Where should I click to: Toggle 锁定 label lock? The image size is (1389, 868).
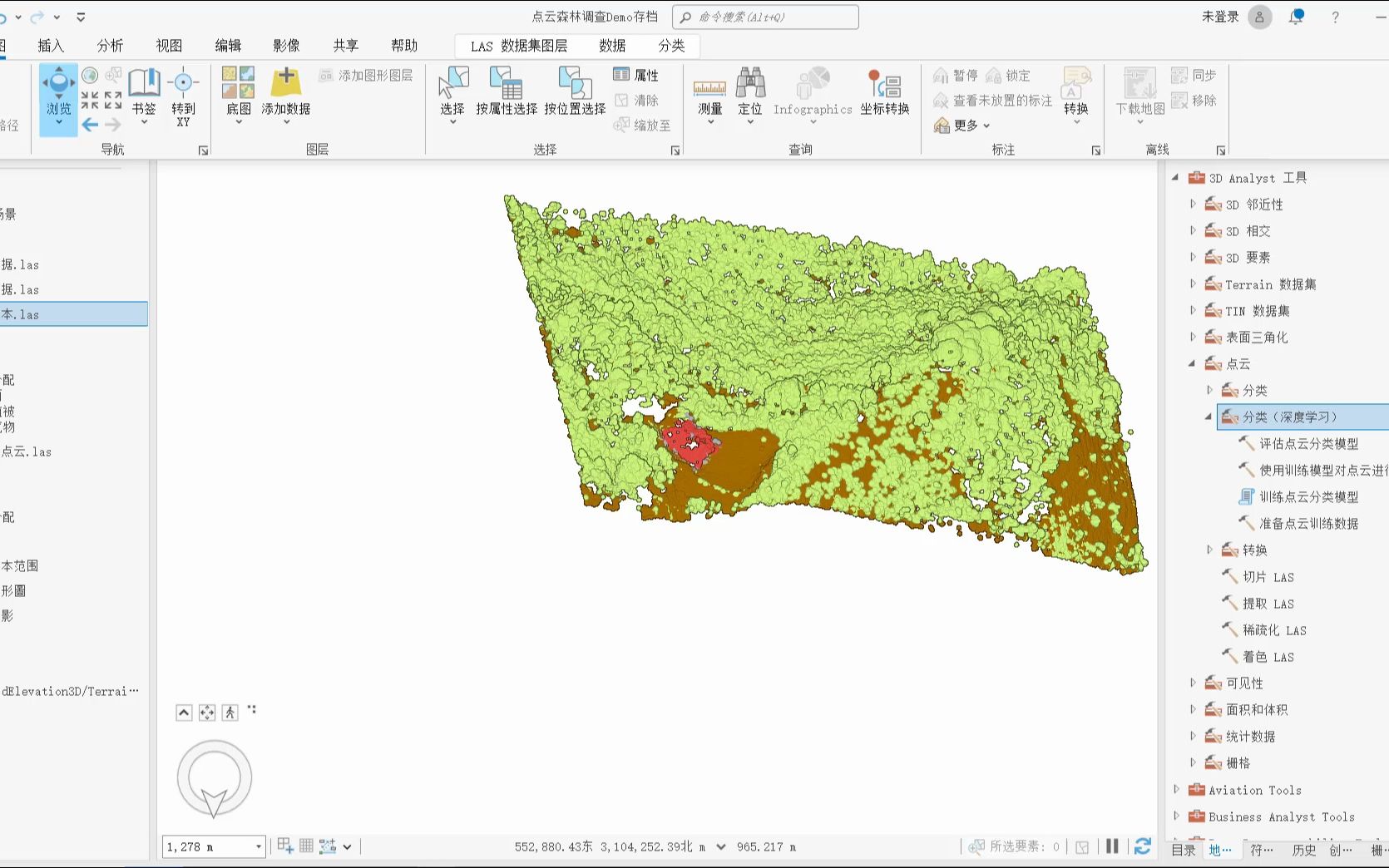[x=1008, y=76]
